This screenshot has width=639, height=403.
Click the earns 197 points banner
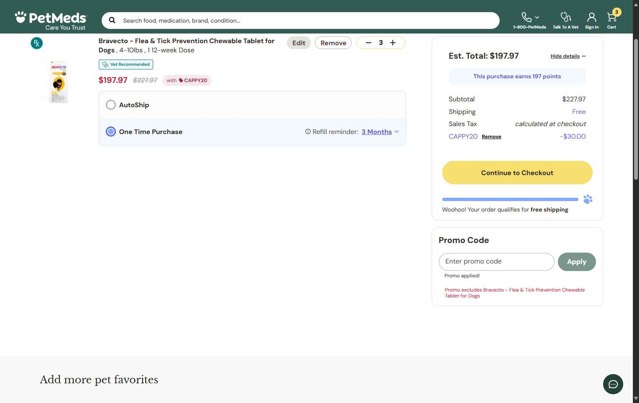[517, 76]
